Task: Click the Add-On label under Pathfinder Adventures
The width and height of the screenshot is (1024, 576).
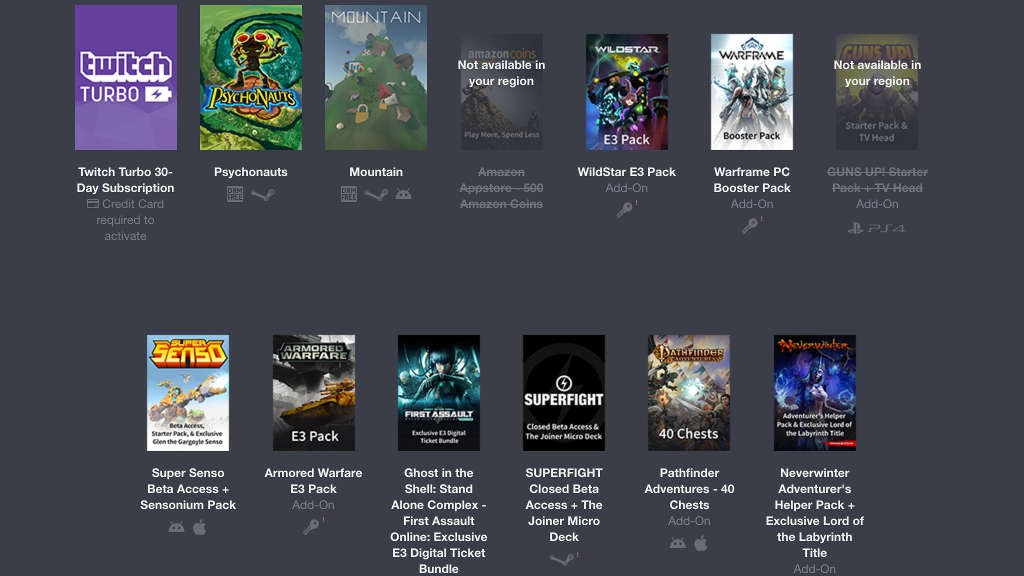Action: 689,520
